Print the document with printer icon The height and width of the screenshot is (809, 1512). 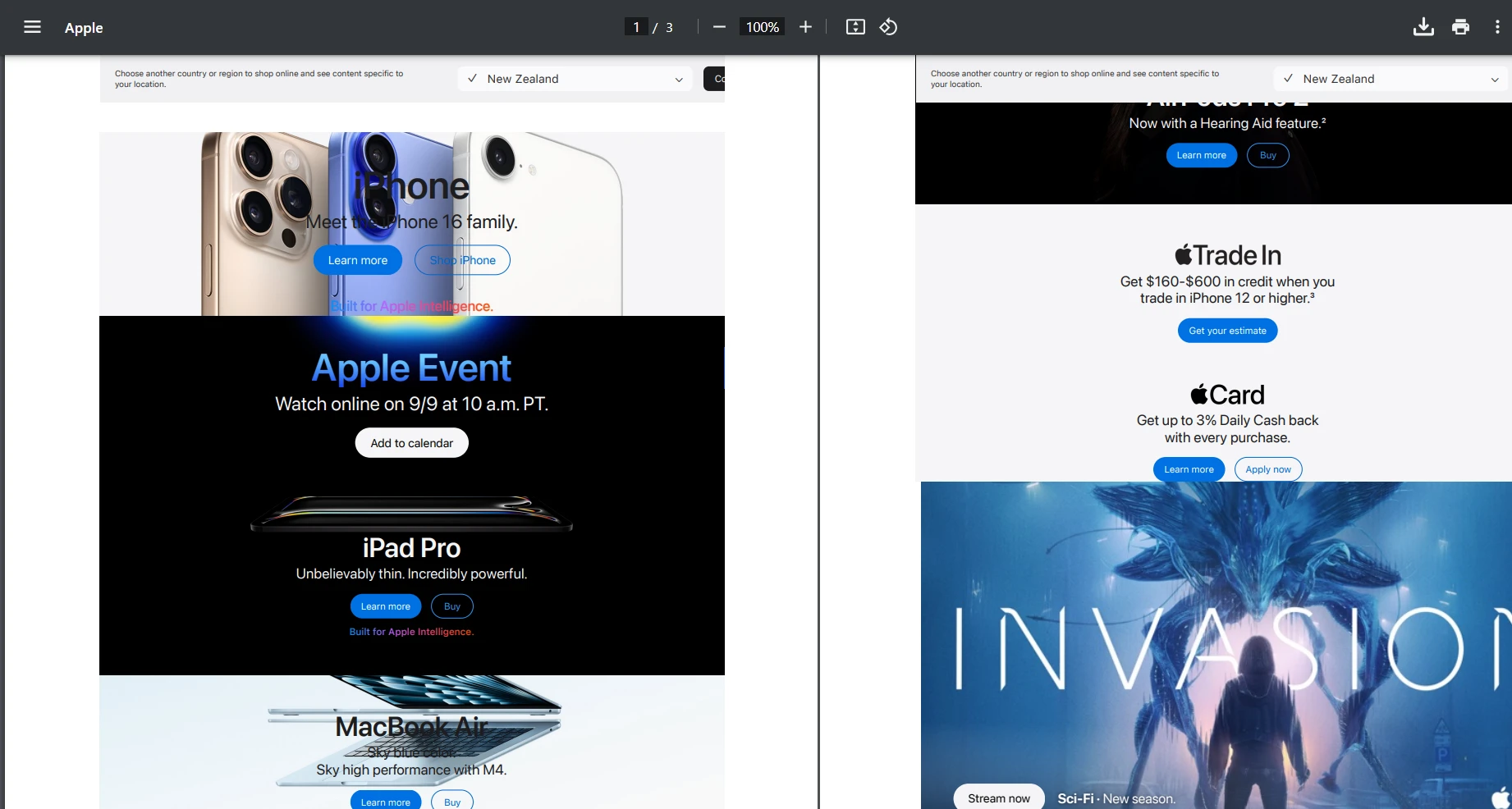click(x=1460, y=27)
